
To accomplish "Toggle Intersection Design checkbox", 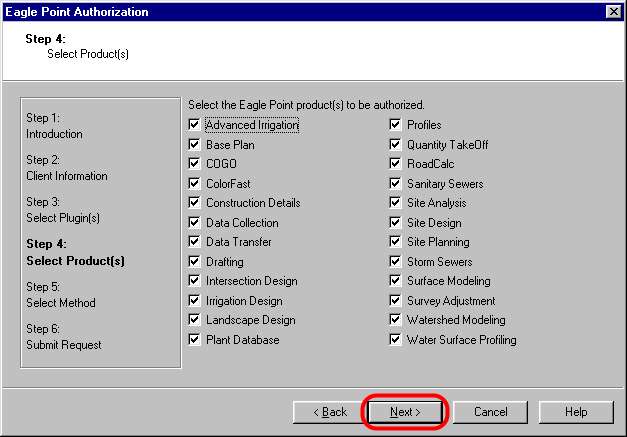I will 194,280.
